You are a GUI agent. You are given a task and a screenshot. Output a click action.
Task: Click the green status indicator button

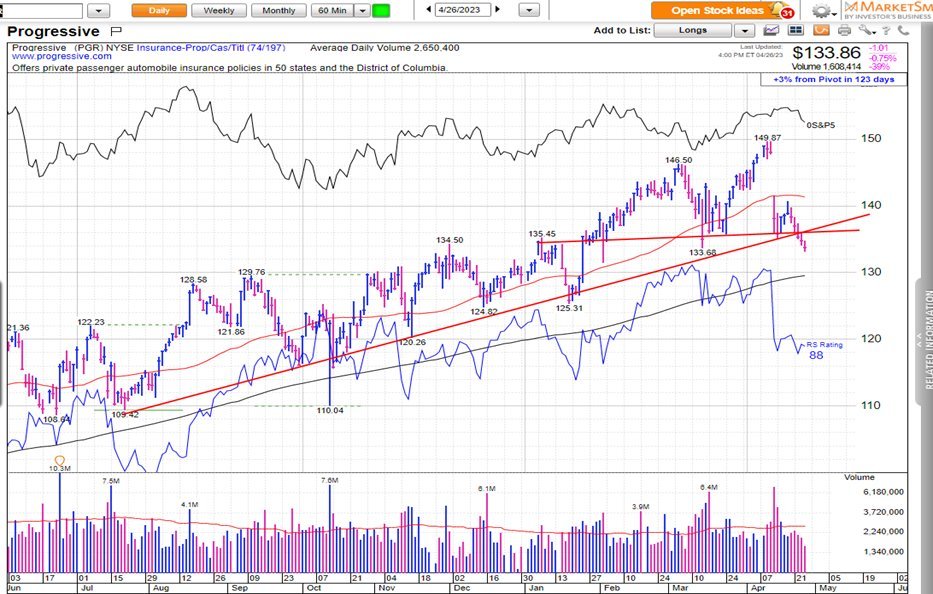381,10
